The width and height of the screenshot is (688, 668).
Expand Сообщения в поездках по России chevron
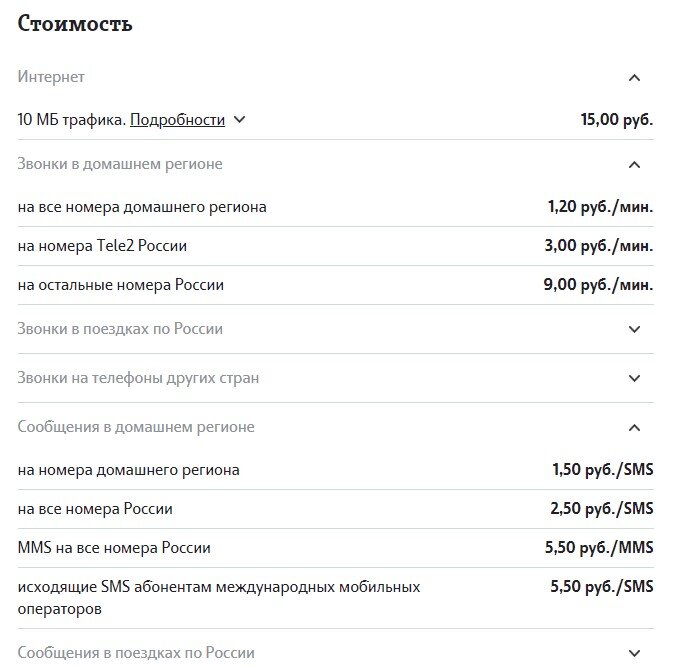click(633, 653)
